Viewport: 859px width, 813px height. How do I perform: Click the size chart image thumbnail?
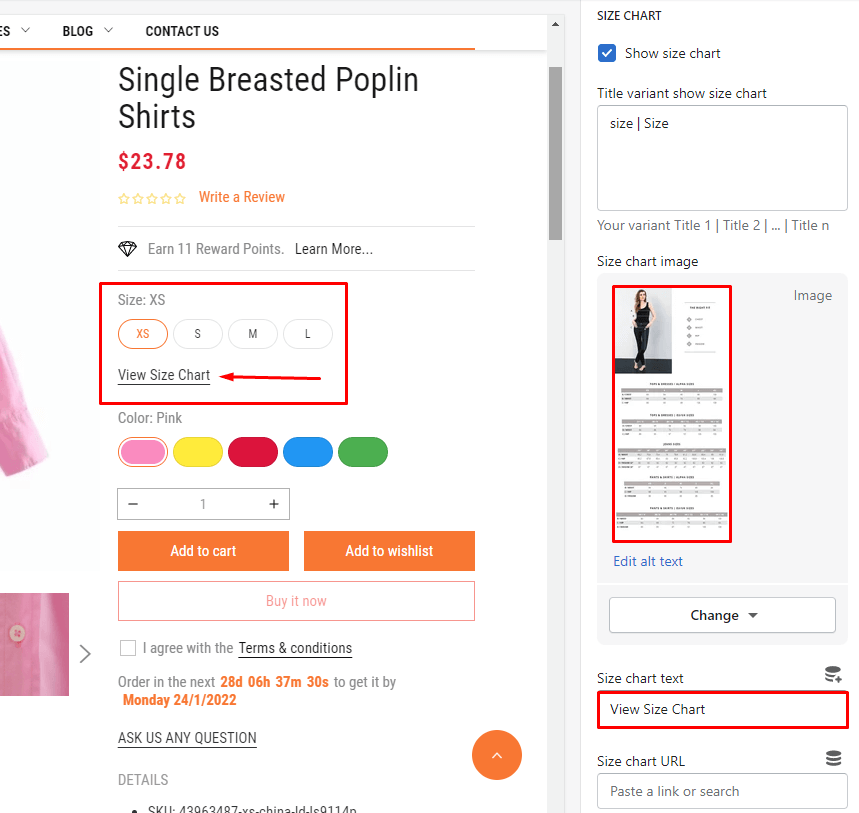(x=672, y=414)
